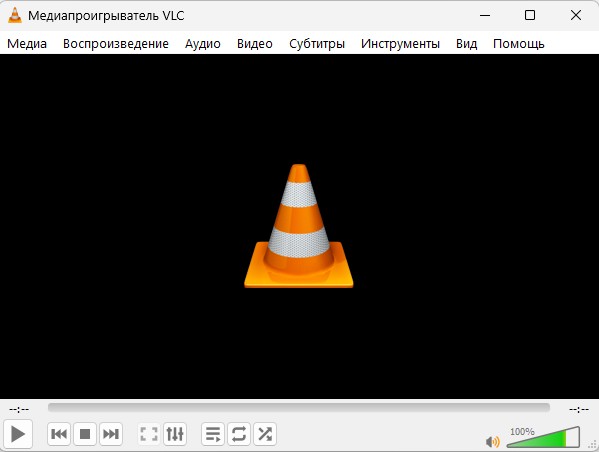
Task: Start playback with the Play button
Action: pos(18,434)
